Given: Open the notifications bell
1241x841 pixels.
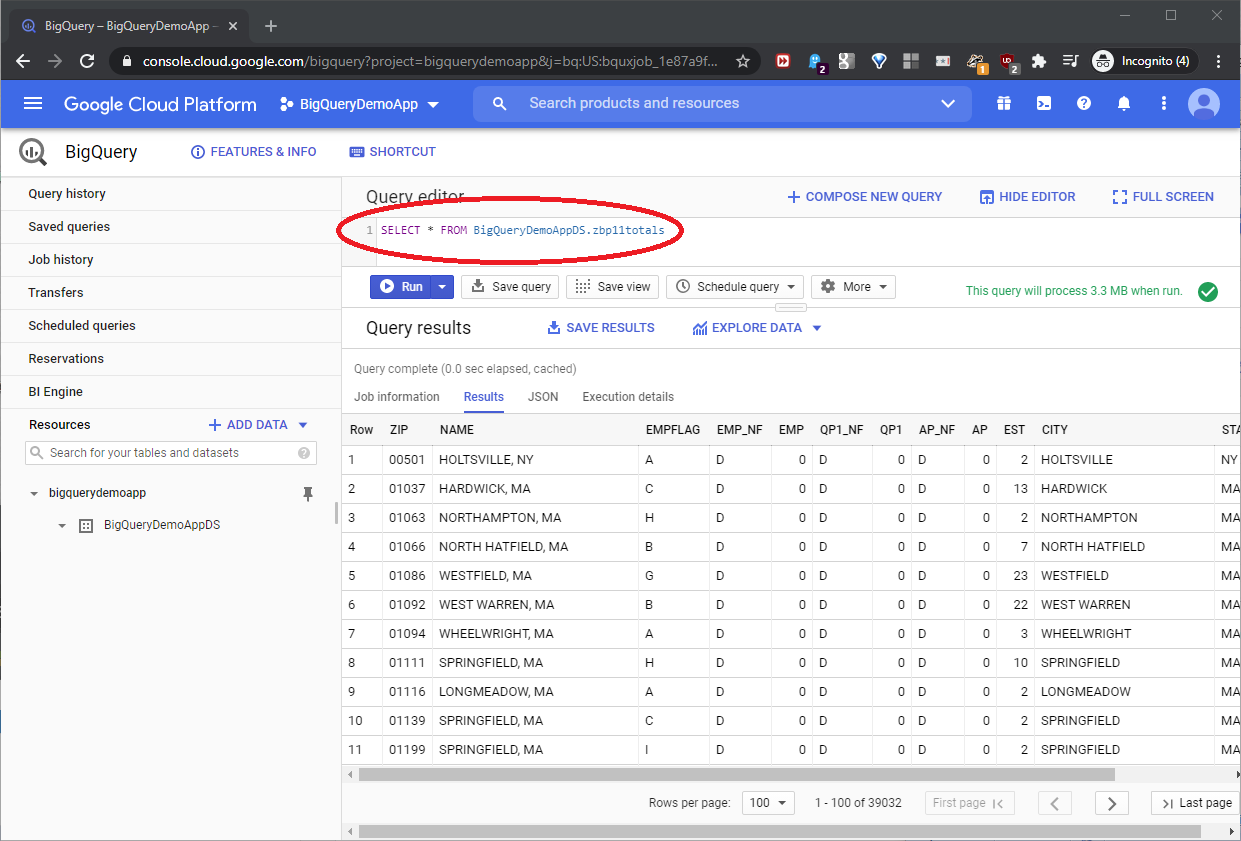Looking at the screenshot, I should click(1124, 104).
